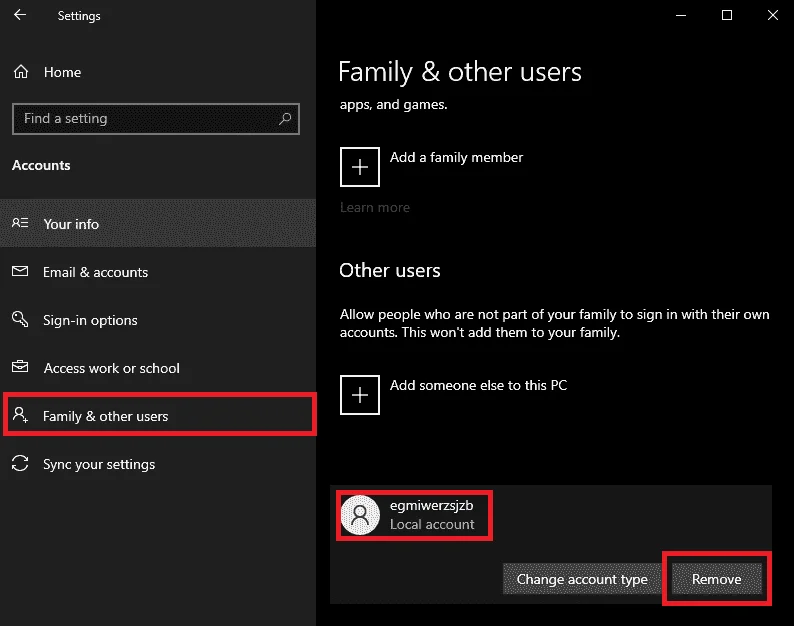
Task: Click the Your info person-card icon
Action: tap(20, 223)
